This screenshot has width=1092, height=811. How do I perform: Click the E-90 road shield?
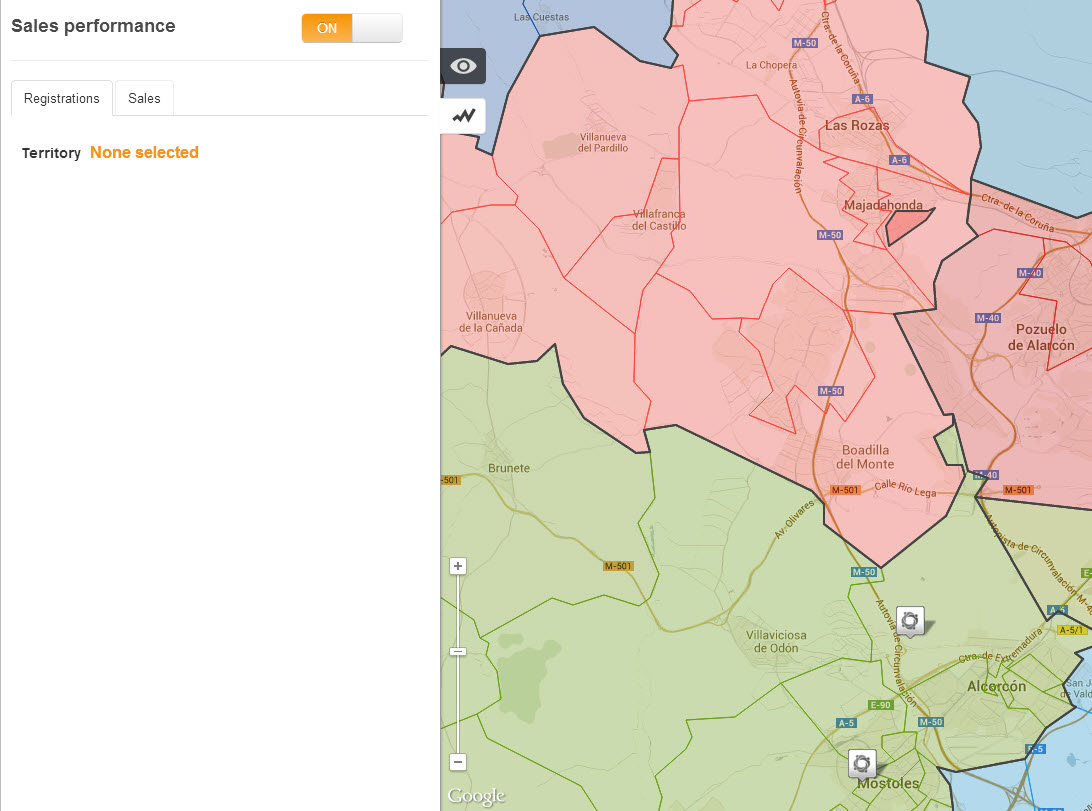point(880,705)
